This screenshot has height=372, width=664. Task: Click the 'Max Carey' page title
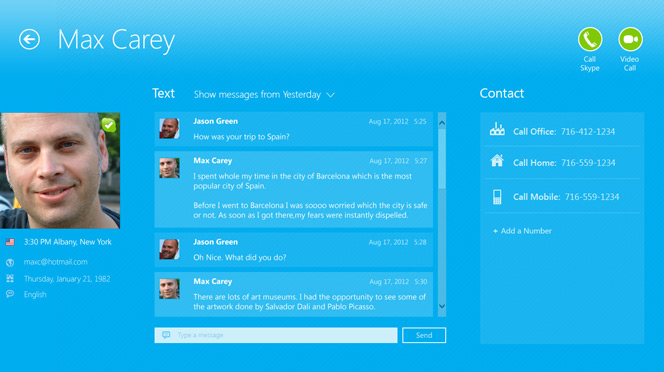point(116,41)
